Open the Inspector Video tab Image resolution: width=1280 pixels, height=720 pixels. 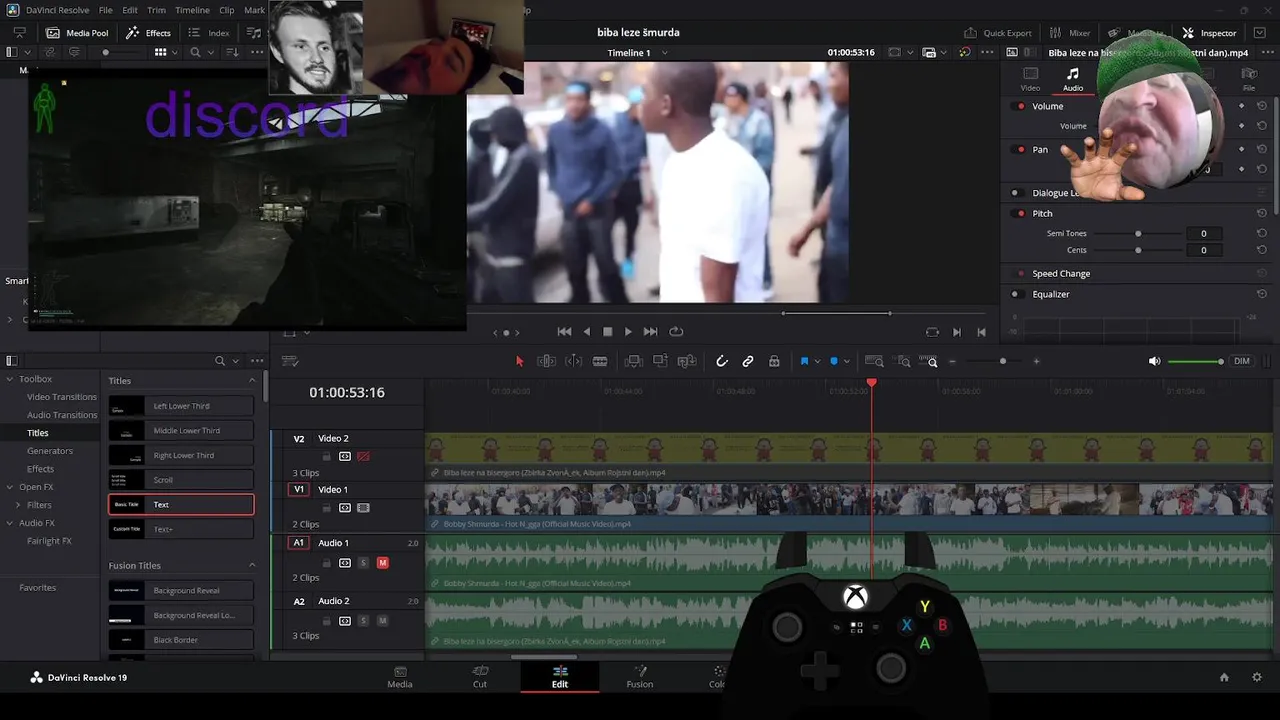tap(1030, 79)
